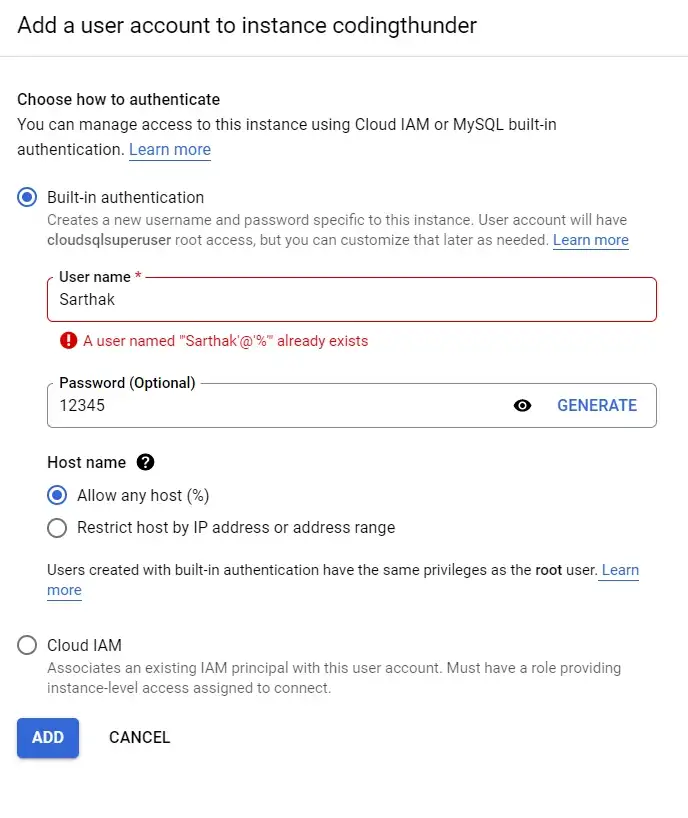
Task: Click the red error exclamation icon
Action: pyautogui.click(x=68, y=341)
